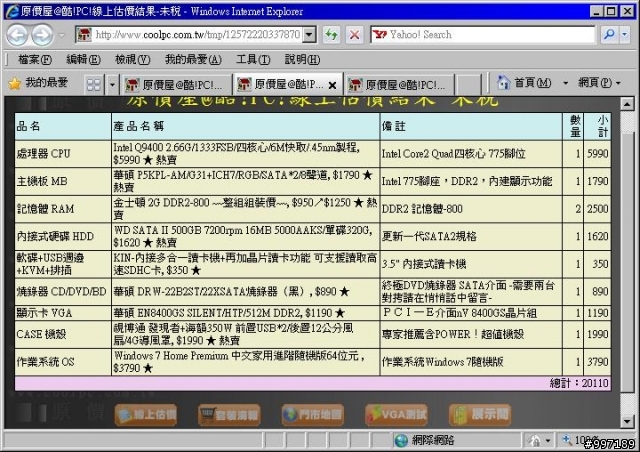Expand the address bar URL history dropdown
The width and height of the screenshot is (640, 452).
coord(310,35)
